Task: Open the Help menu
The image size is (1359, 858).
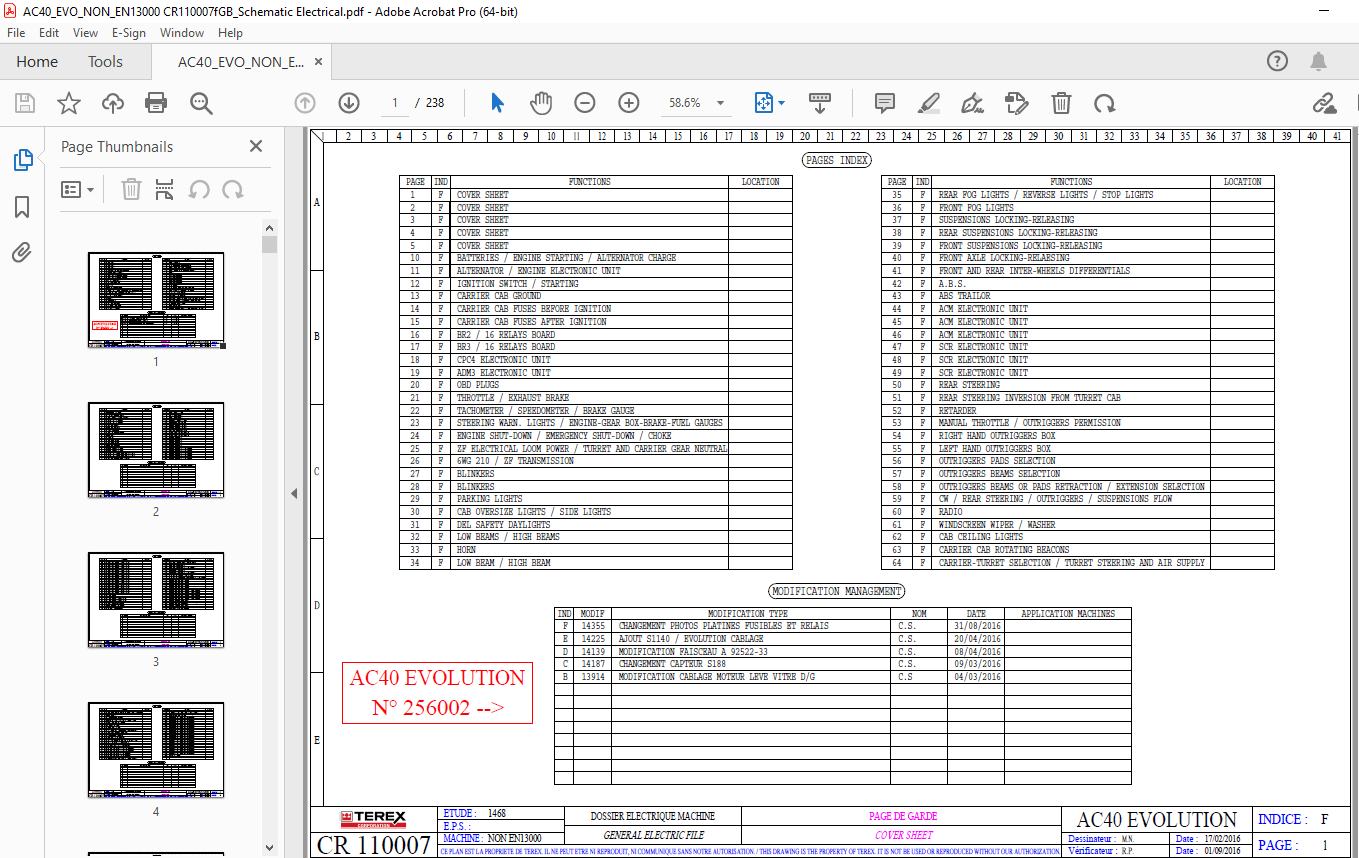Action: (231, 33)
